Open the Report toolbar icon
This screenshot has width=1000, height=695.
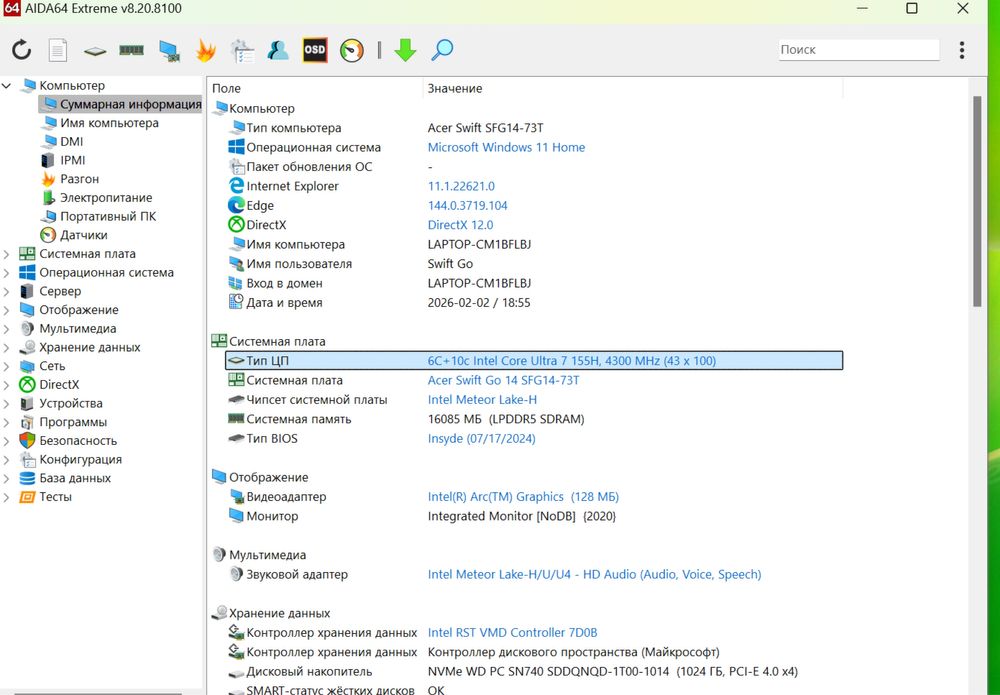pyautogui.click(x=57, y=50)
